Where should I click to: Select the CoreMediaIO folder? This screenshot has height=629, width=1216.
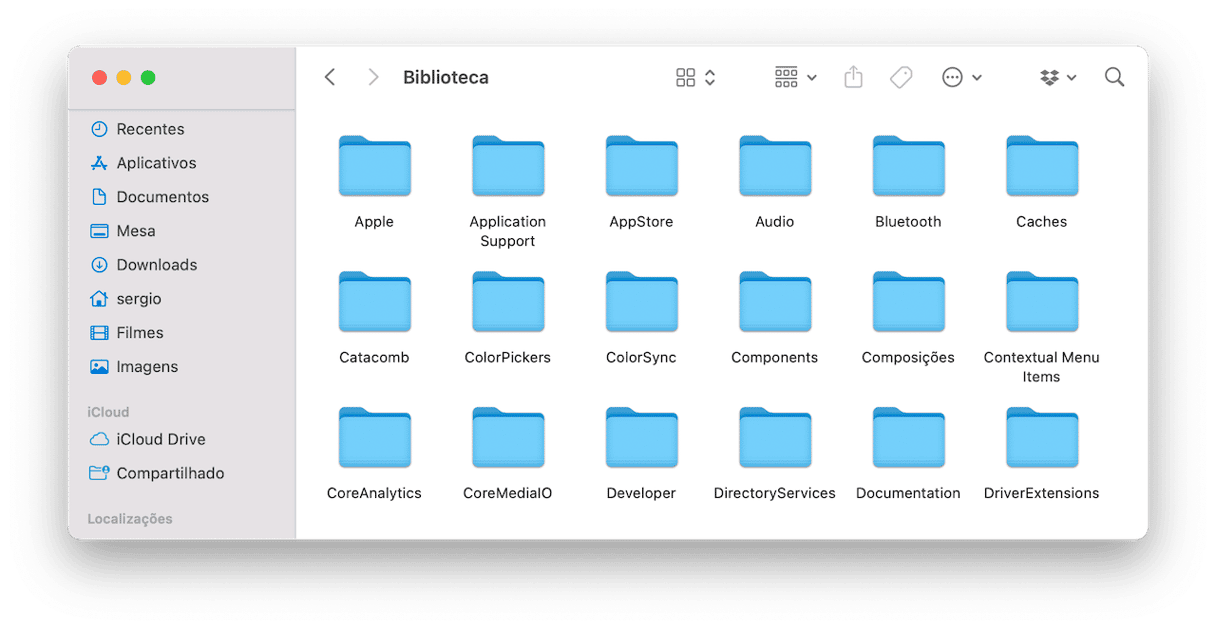[x=508, y=438]
